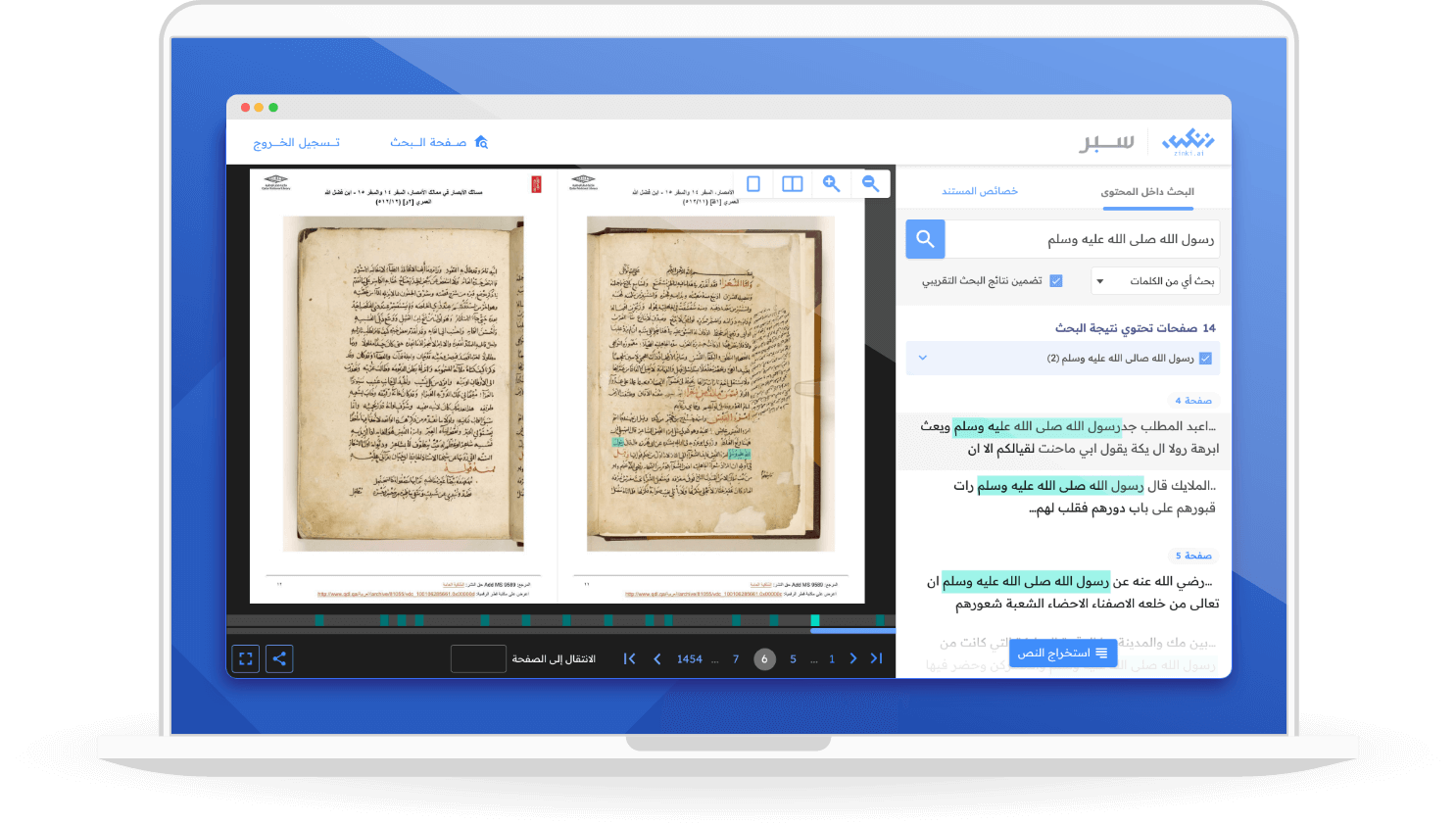Open the البحث داخل المحتوى tab
The image size is (1456, 824).
[1147, 191]
